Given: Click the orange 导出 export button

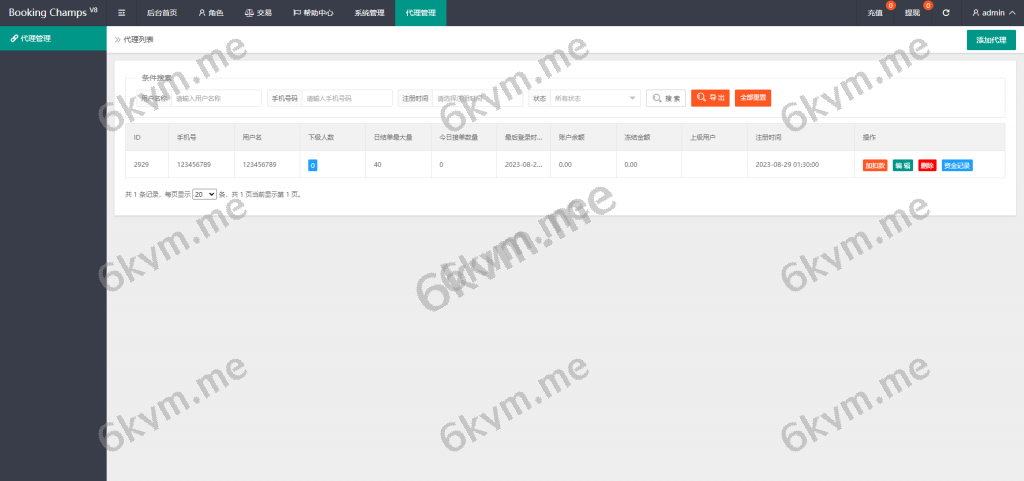Looking at the screenshot, I should tap(710, 98).
